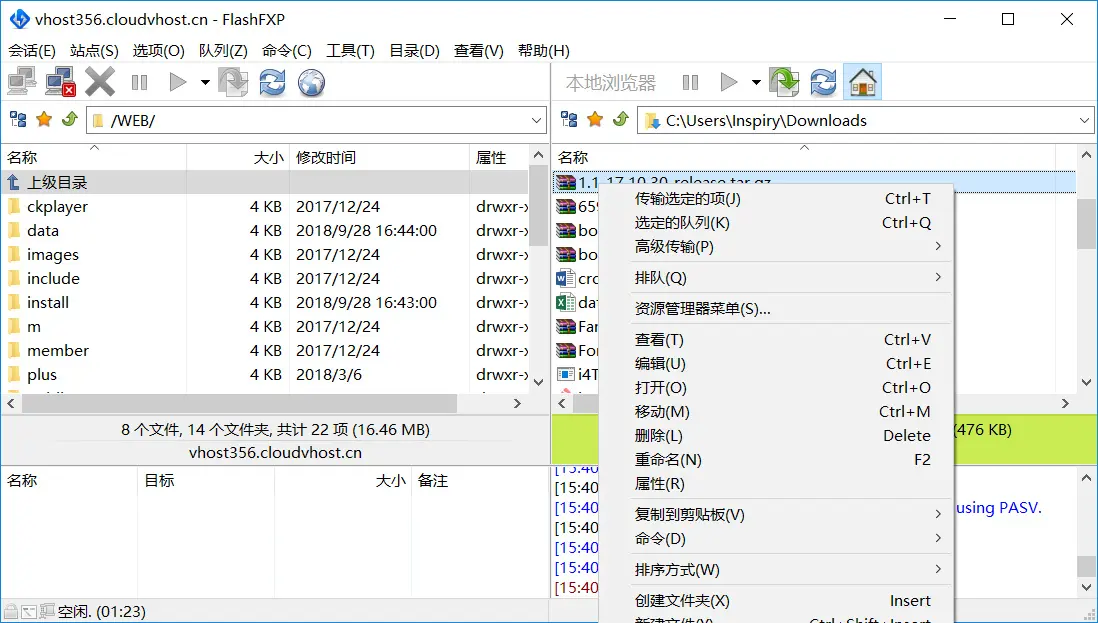The width and height of the screenshot is (1098, 623).
Task: Click the bookmark star beside /WEB/ path
Action: coord(44,120)
